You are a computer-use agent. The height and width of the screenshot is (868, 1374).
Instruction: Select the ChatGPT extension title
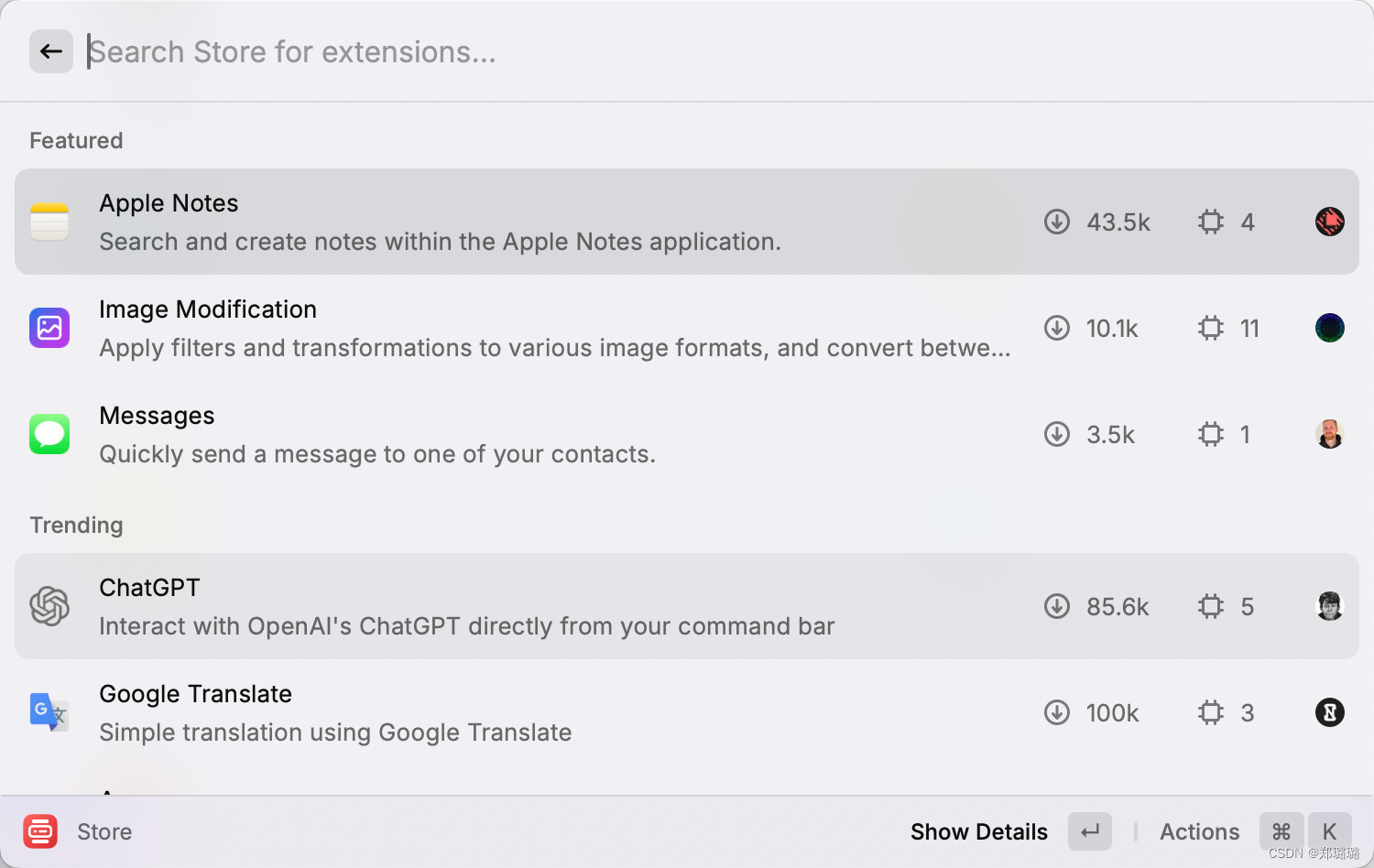[x=149, y=588]
